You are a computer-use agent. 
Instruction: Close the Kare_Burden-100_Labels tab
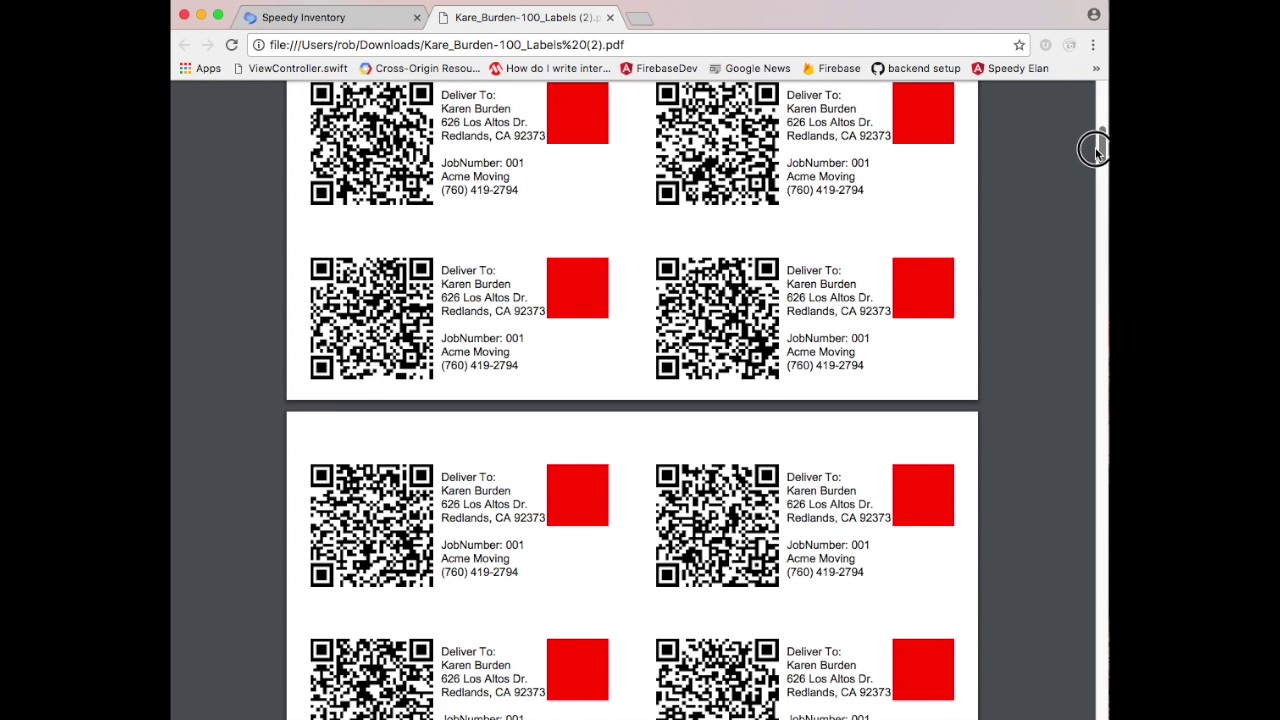point(610,18)
